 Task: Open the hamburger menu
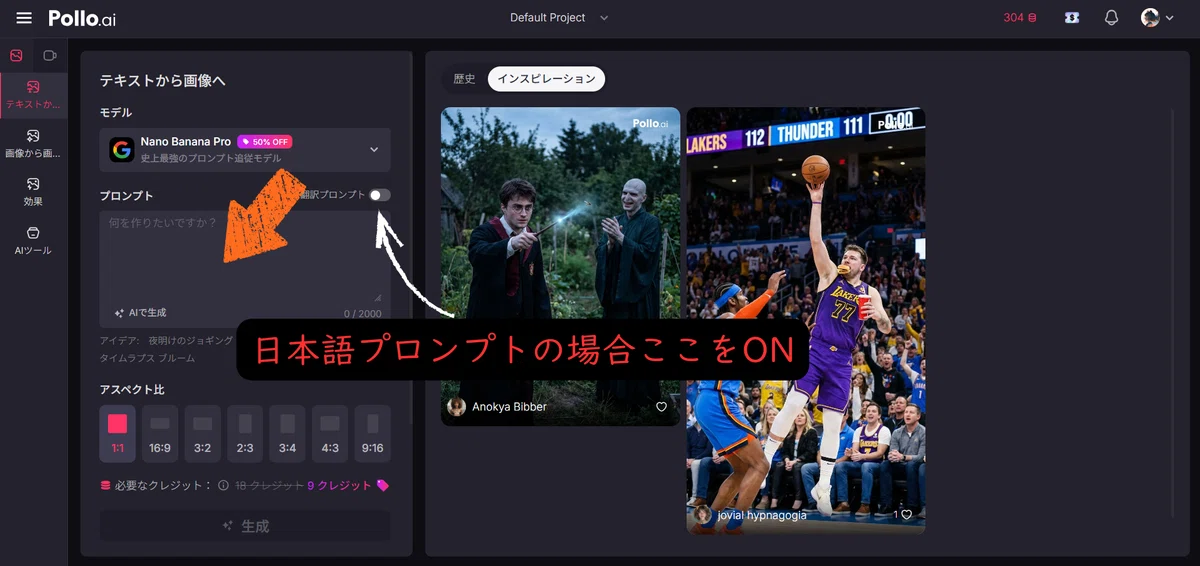tap(24, 18)
